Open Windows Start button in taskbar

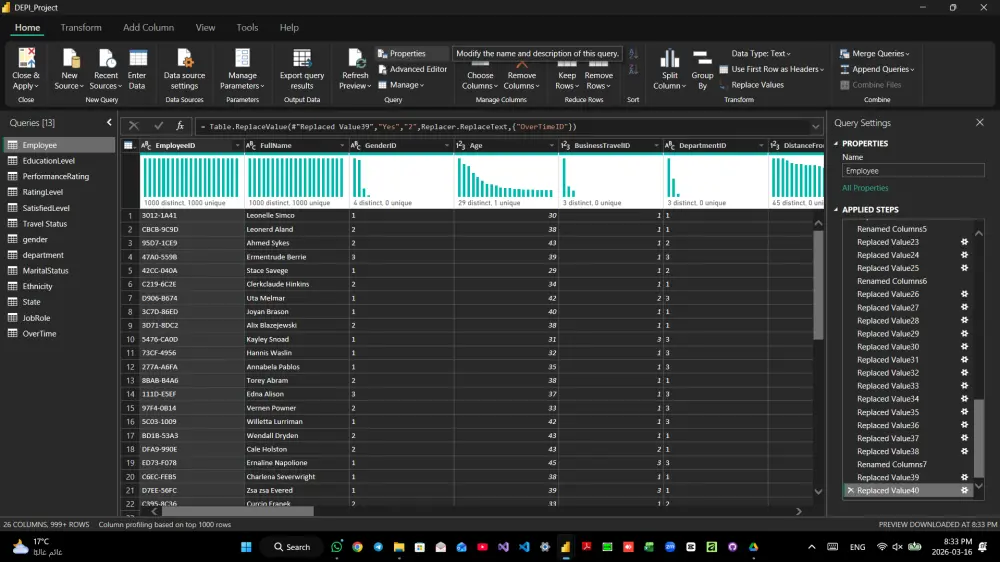[x=246, y=547]
